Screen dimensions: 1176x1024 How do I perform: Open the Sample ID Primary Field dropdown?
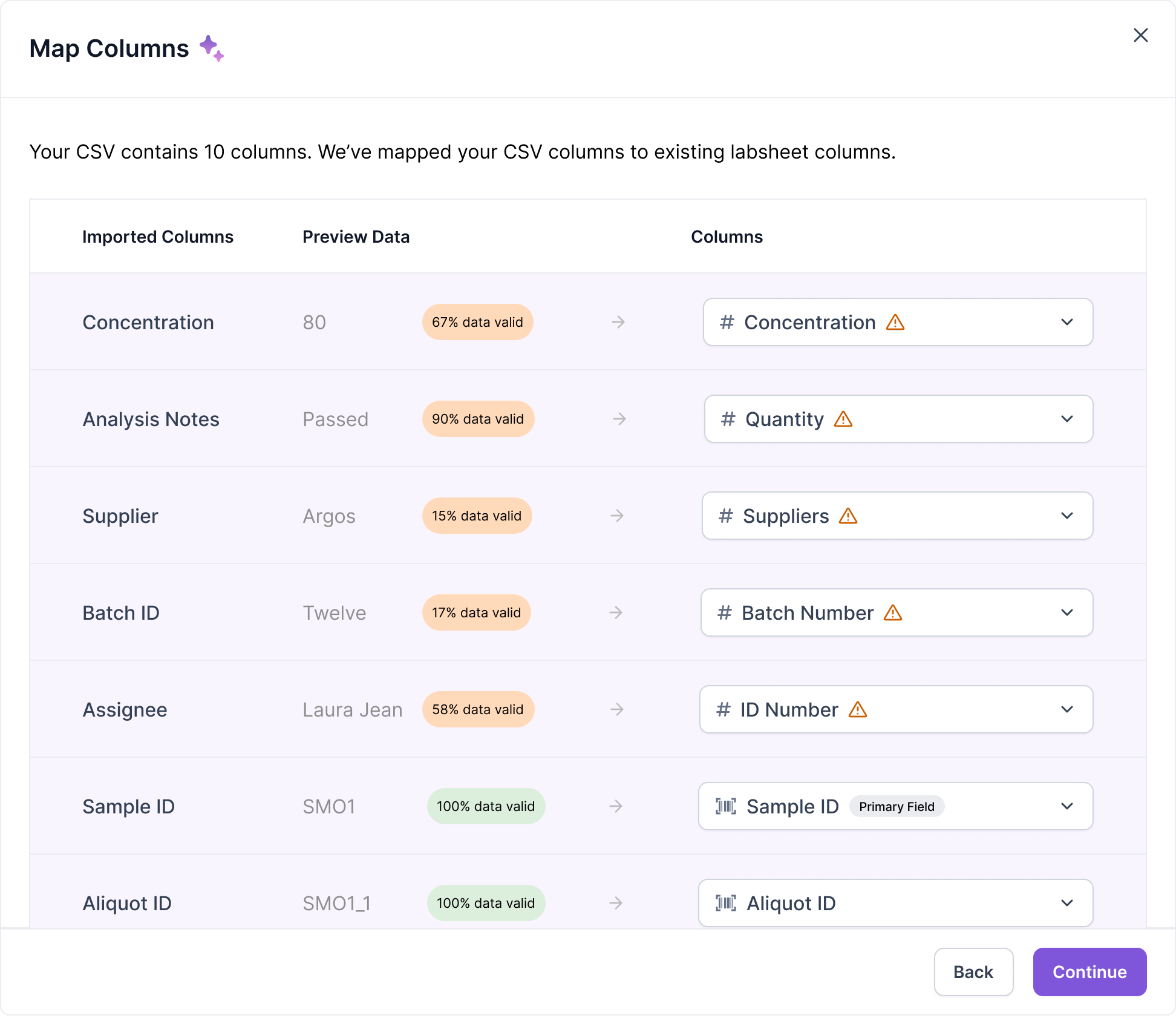tap(1067, 806)
